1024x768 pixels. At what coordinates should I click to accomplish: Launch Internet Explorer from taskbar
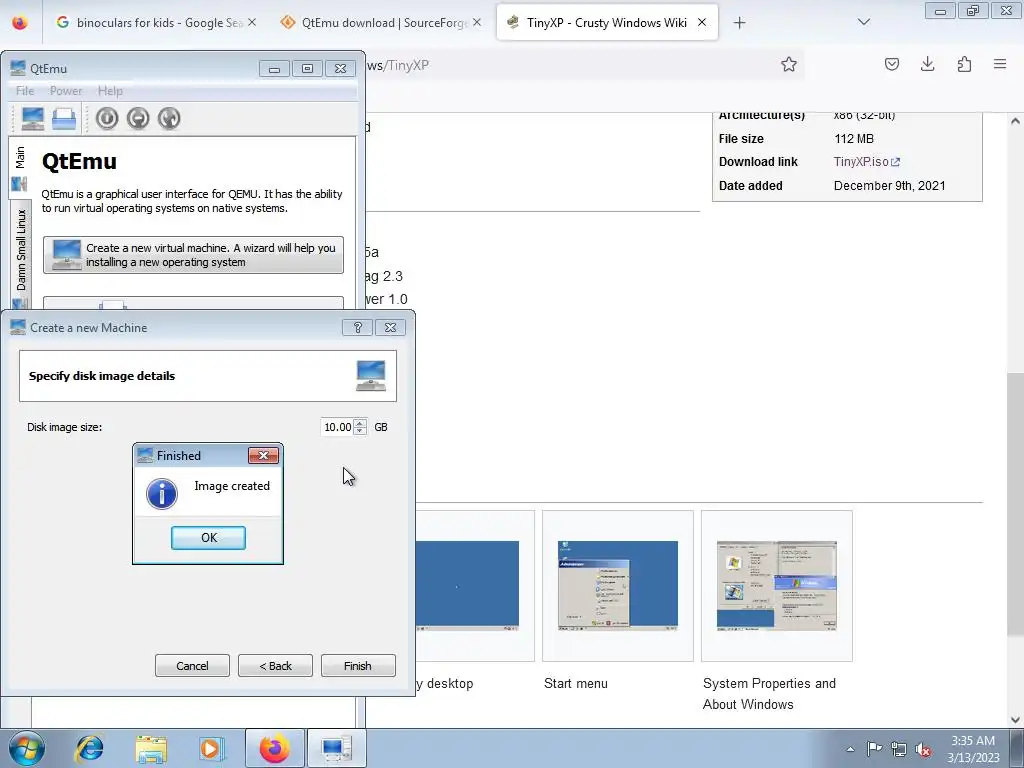click(89, 748)
